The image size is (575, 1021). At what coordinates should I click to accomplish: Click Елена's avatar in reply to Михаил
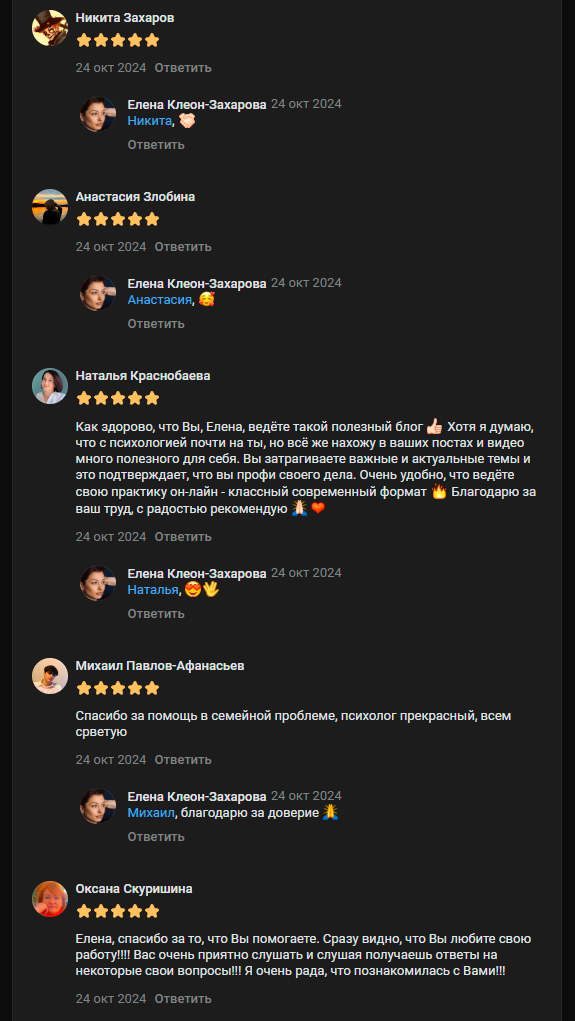[x=98, y=806]
